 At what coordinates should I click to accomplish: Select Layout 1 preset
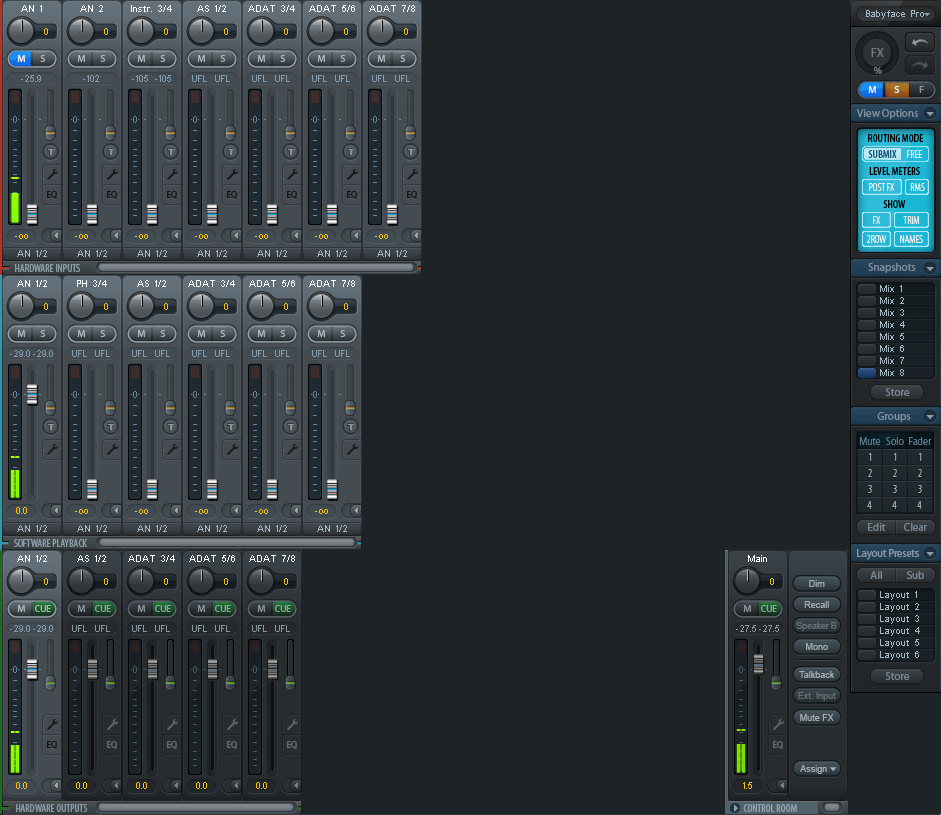pos(895,595)
